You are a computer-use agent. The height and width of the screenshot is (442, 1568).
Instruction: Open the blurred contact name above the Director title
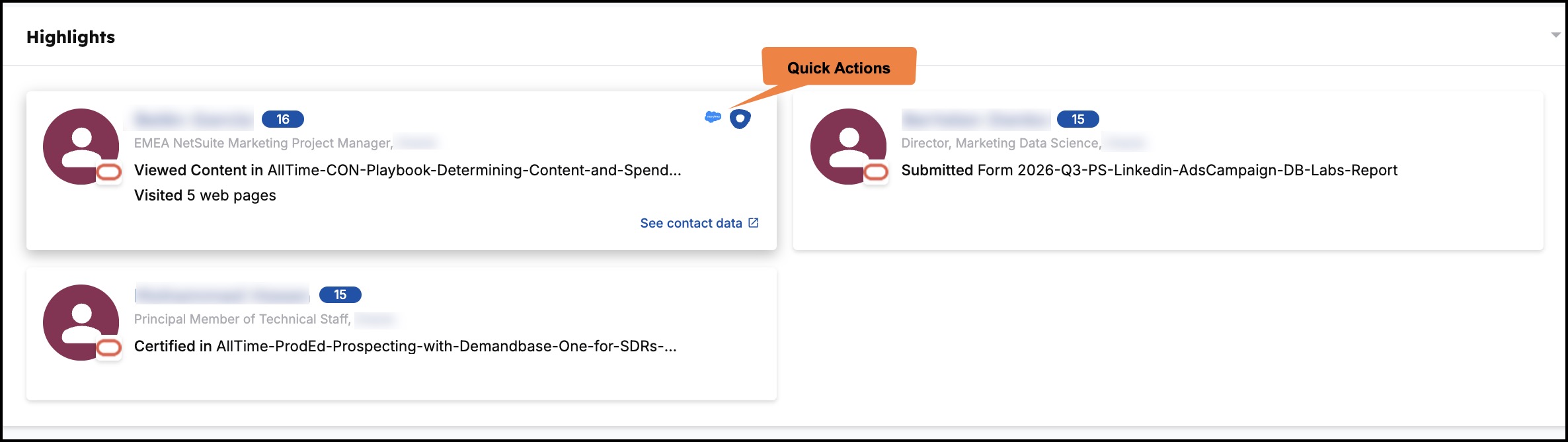pos(976,119)
